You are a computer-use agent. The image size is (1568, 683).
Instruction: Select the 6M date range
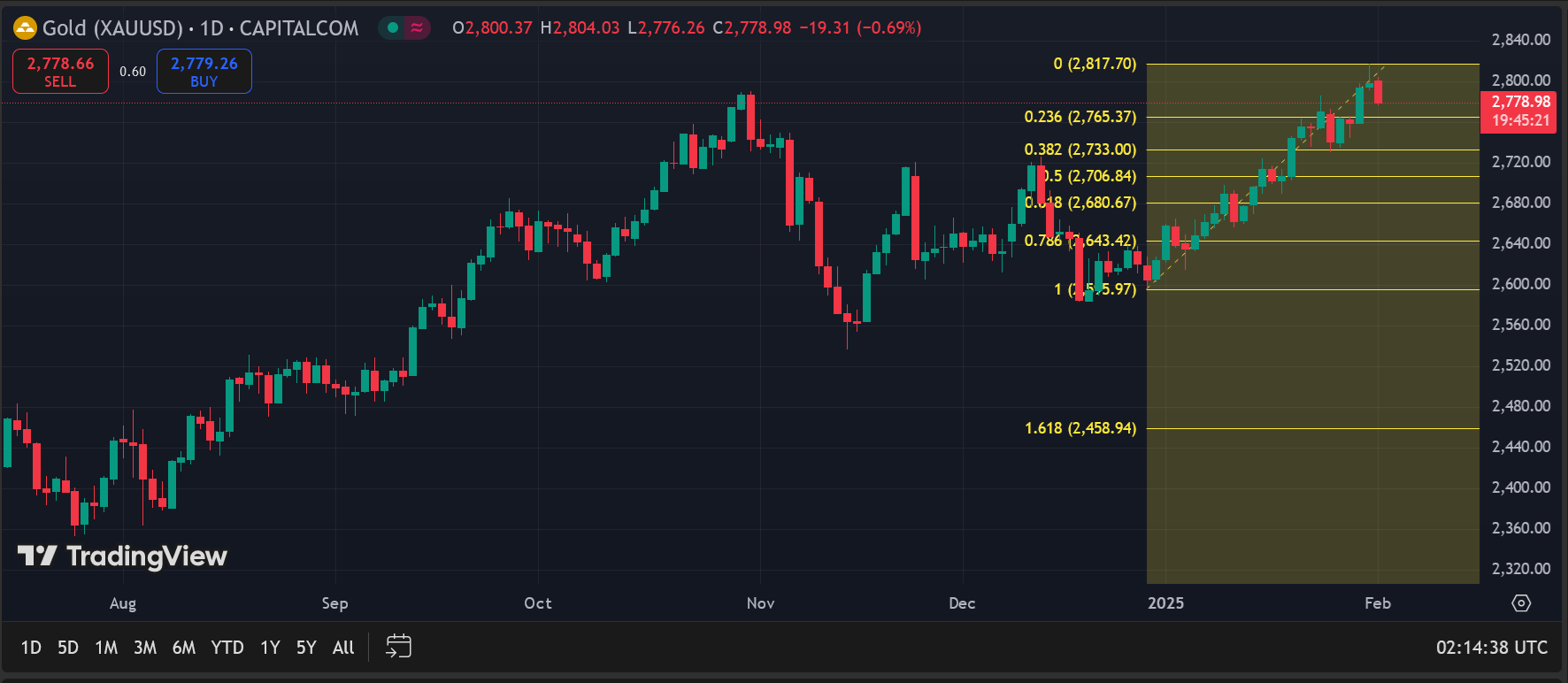tap(184, 648)
